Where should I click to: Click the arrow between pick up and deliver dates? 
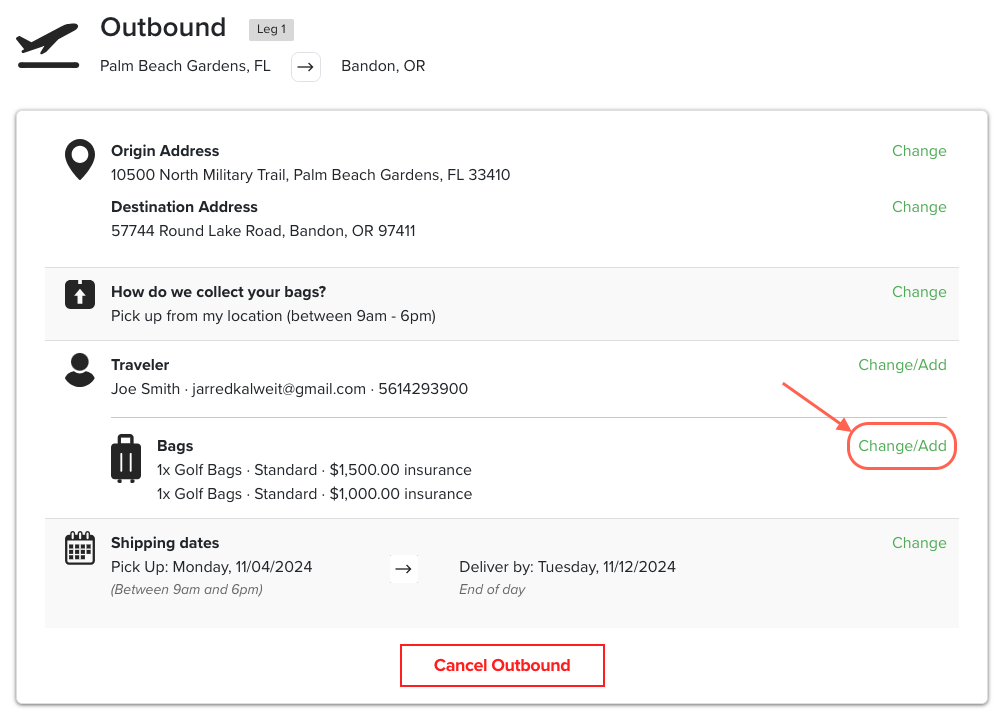pyautogui.click(x=404, y=569)
